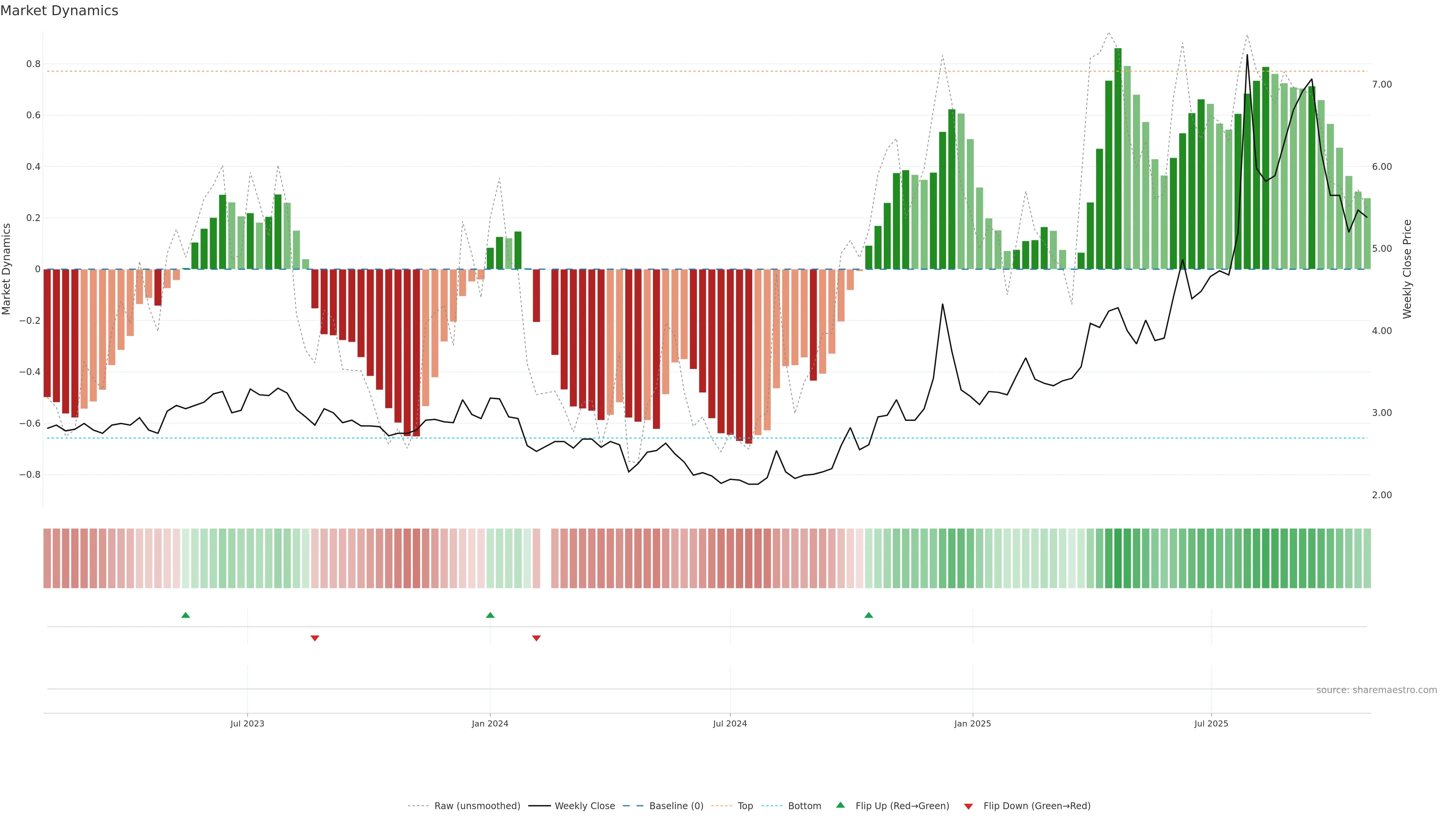
Task: Click the Jan 2025 axis label
Action: [x=972, y=723]
